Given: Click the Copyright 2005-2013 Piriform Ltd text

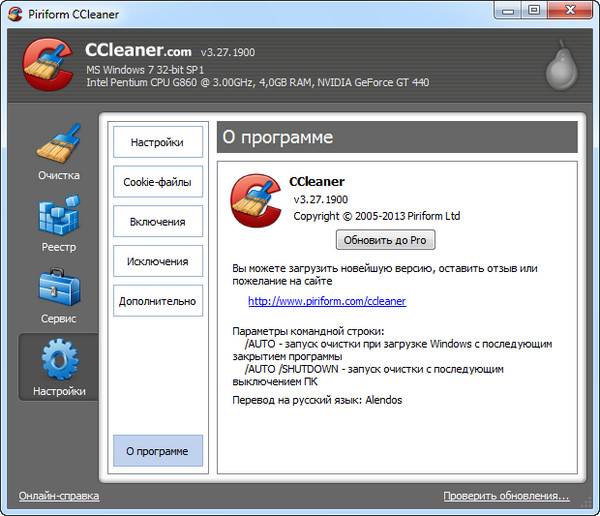Looking at the screenshot, I should 377,216.
